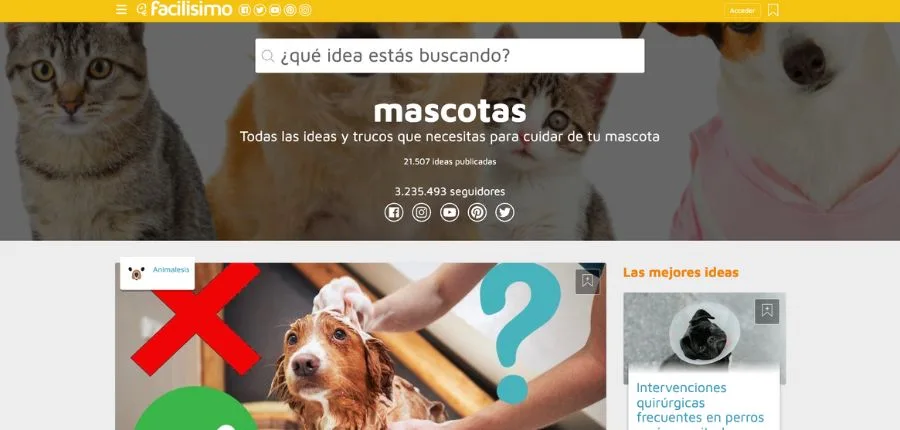Viewport: 900px width, 430px height.
Task: Open Facebook icon below seguidores count
Action: 394,212
